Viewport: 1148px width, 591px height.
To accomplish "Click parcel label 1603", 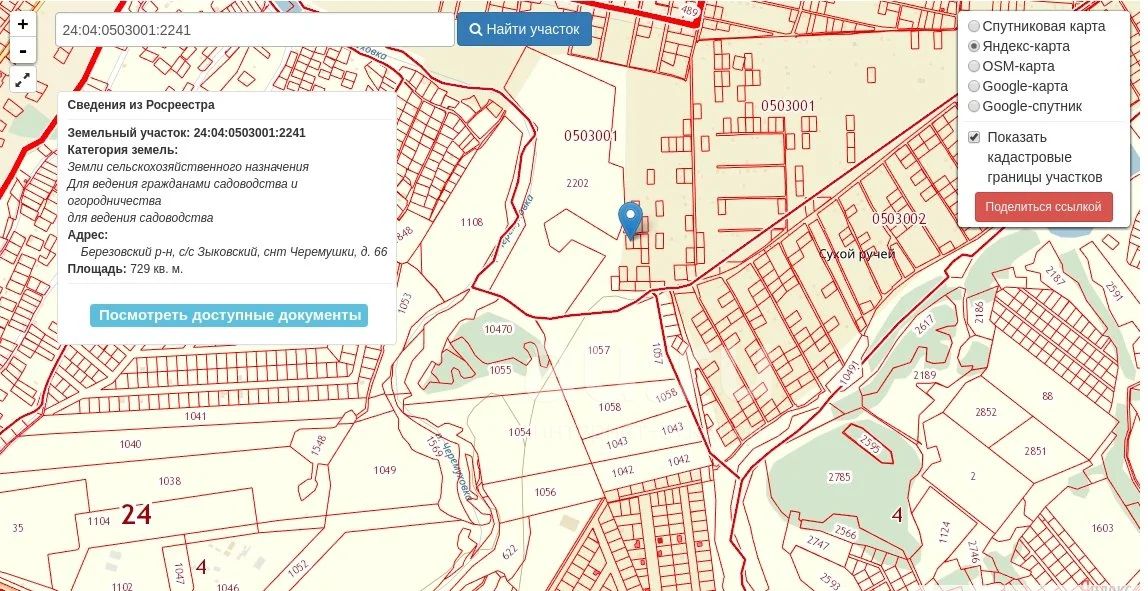I will tap(1102, 528).
